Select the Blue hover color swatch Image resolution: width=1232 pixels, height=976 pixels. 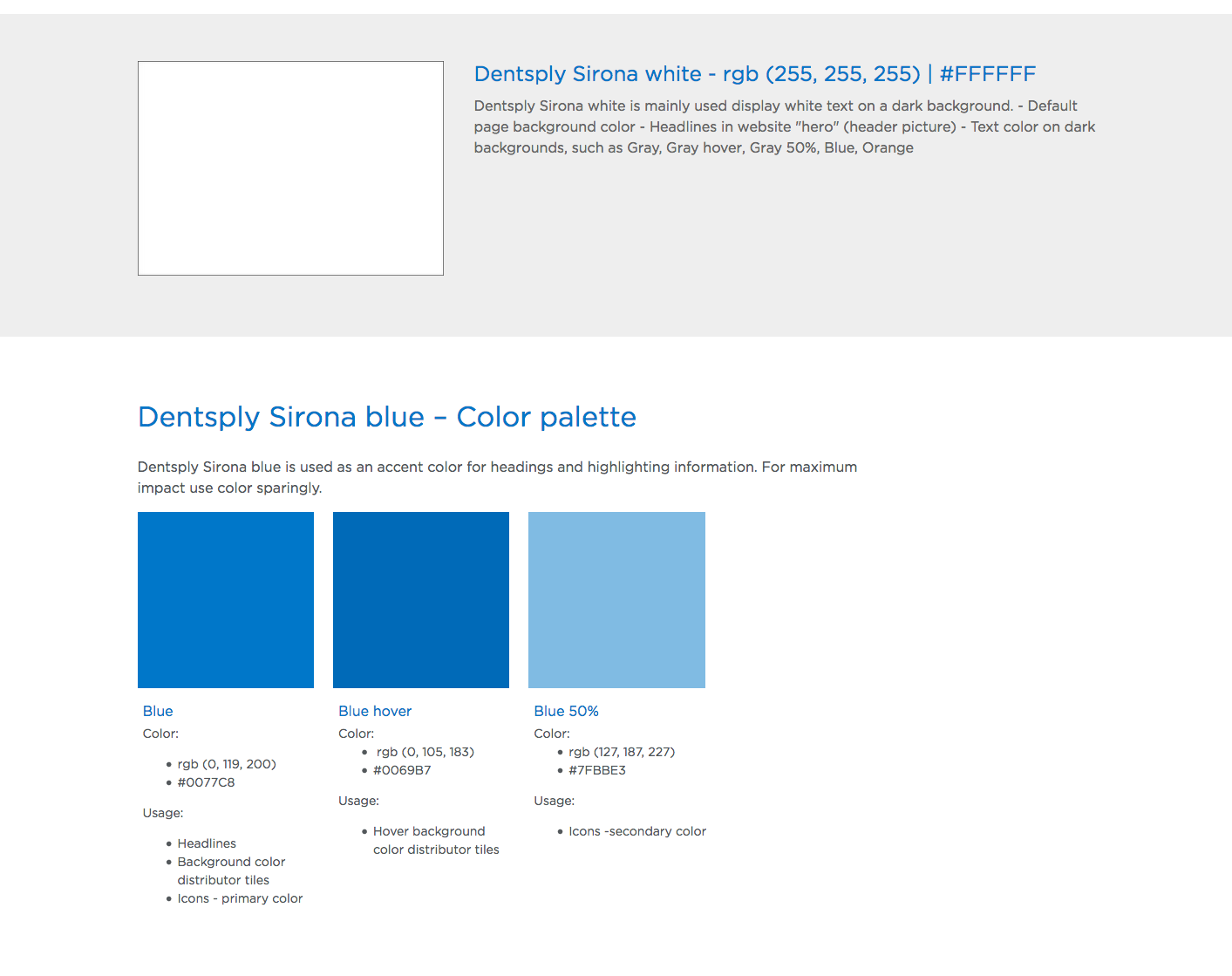(421, 600)
